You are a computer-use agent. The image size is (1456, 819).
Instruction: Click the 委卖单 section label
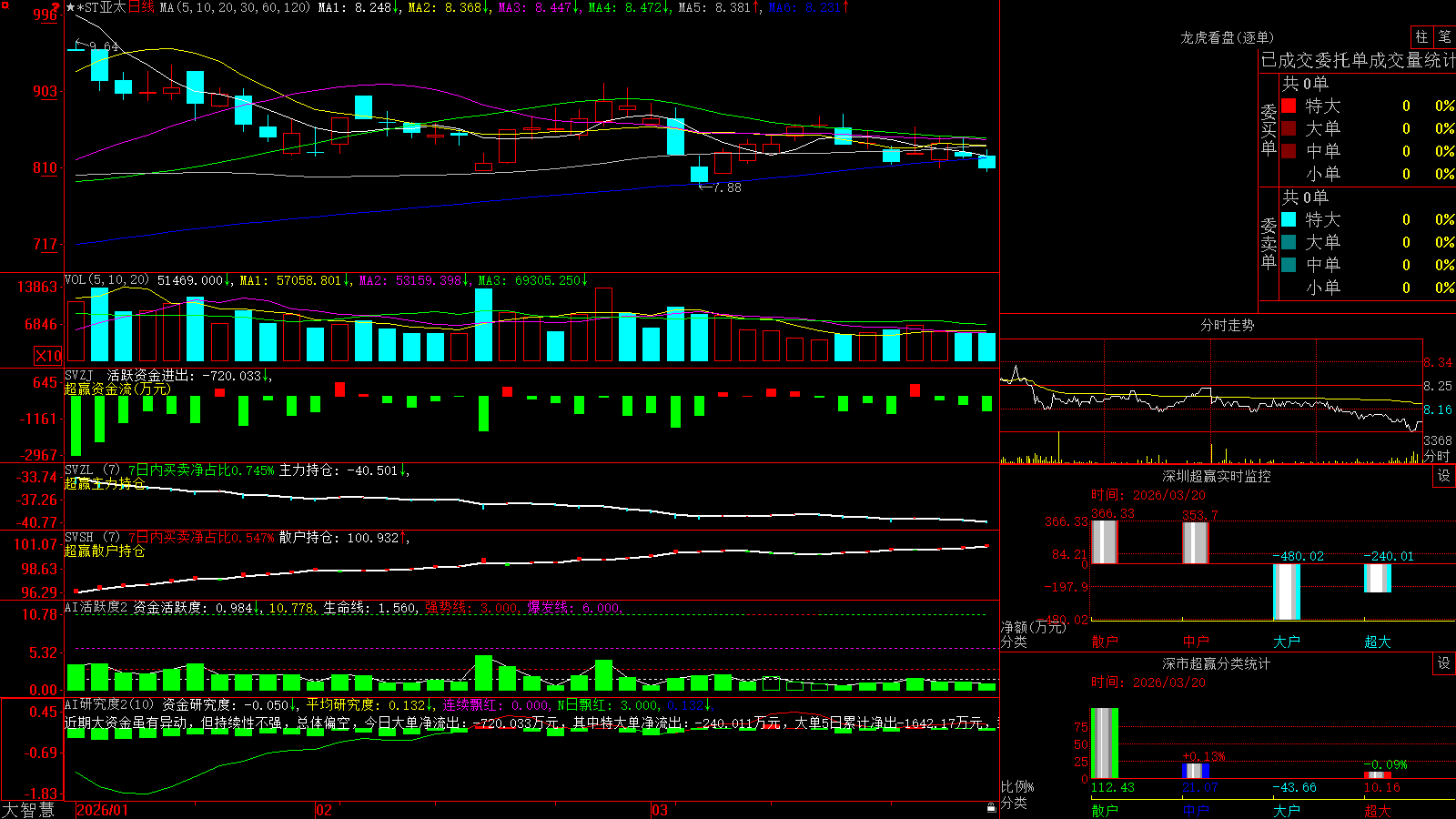pos(1269,243)
